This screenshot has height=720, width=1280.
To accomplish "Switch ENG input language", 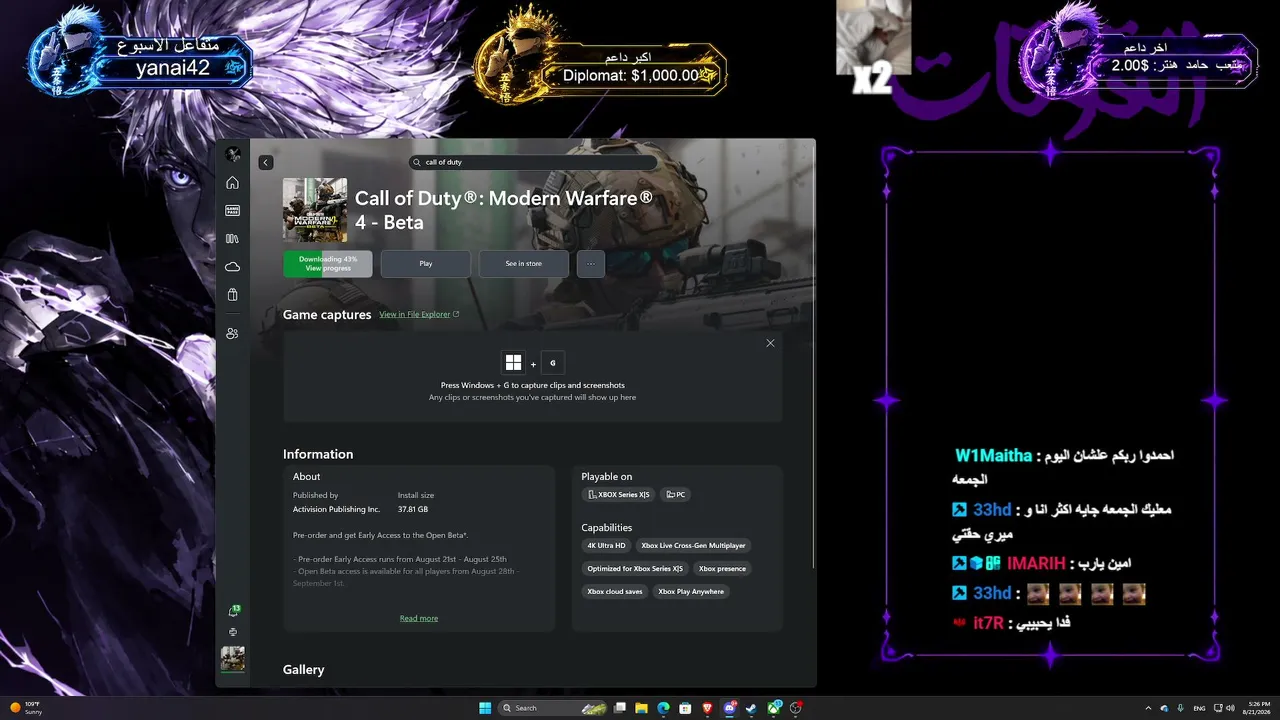I will 1200,708.
